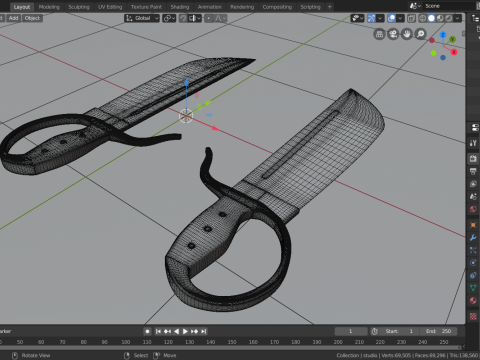The height and width of the screenshot is (360, 480).
Task: Open the gizmo options dropdown arrow
Action: pos(380,18)
